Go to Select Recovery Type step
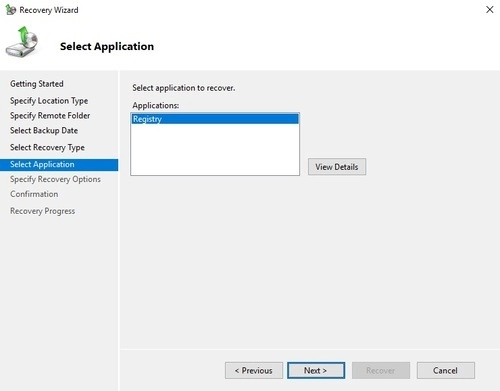 coord(47,147)
